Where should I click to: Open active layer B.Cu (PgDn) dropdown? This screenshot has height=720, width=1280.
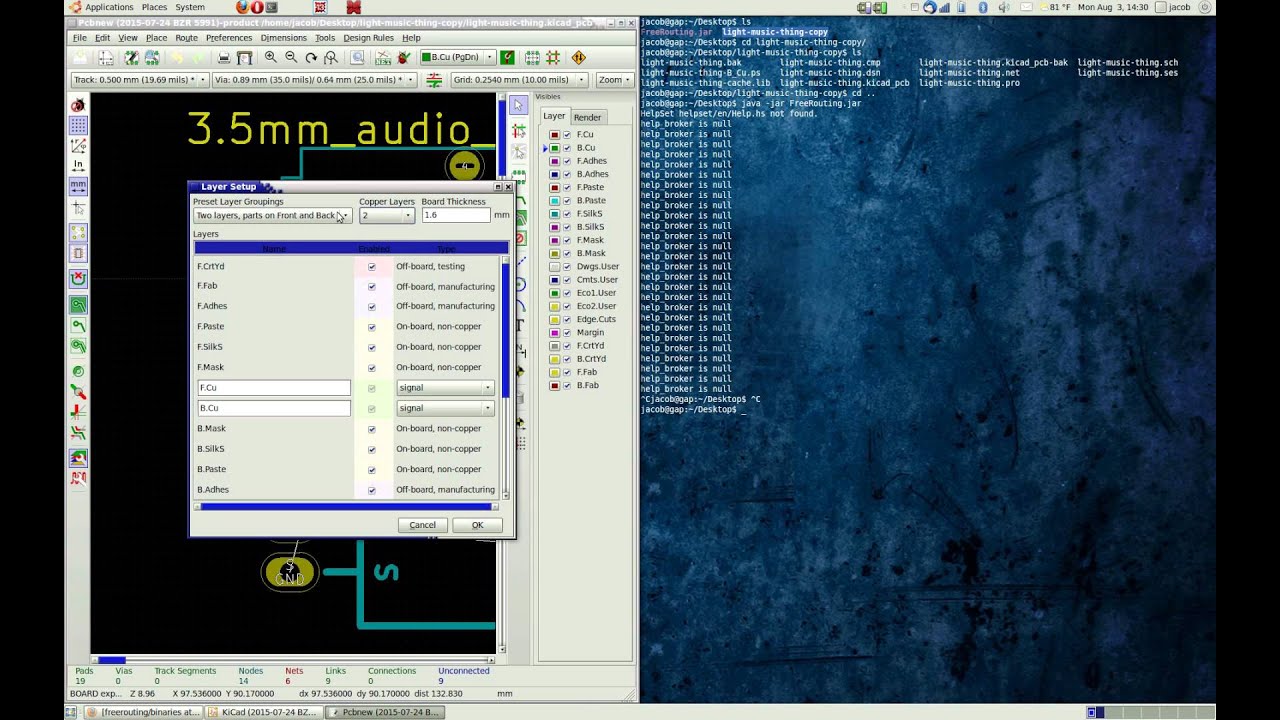click(x=457, y=58)
